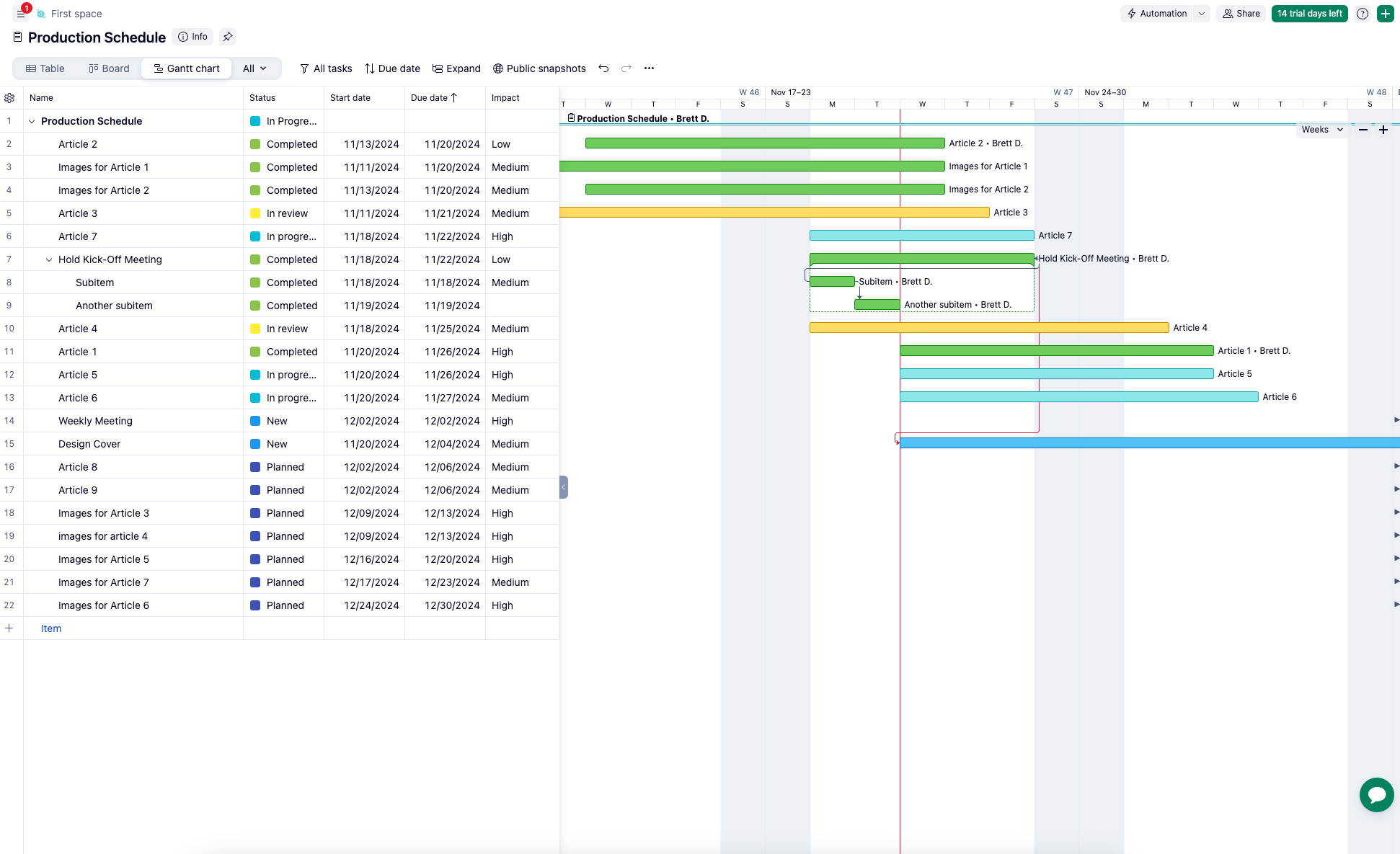Click the 14 trial days left button
The height and width of the screenshot is (854, 1400).
pyautogui.click(x=1309, y=13)
